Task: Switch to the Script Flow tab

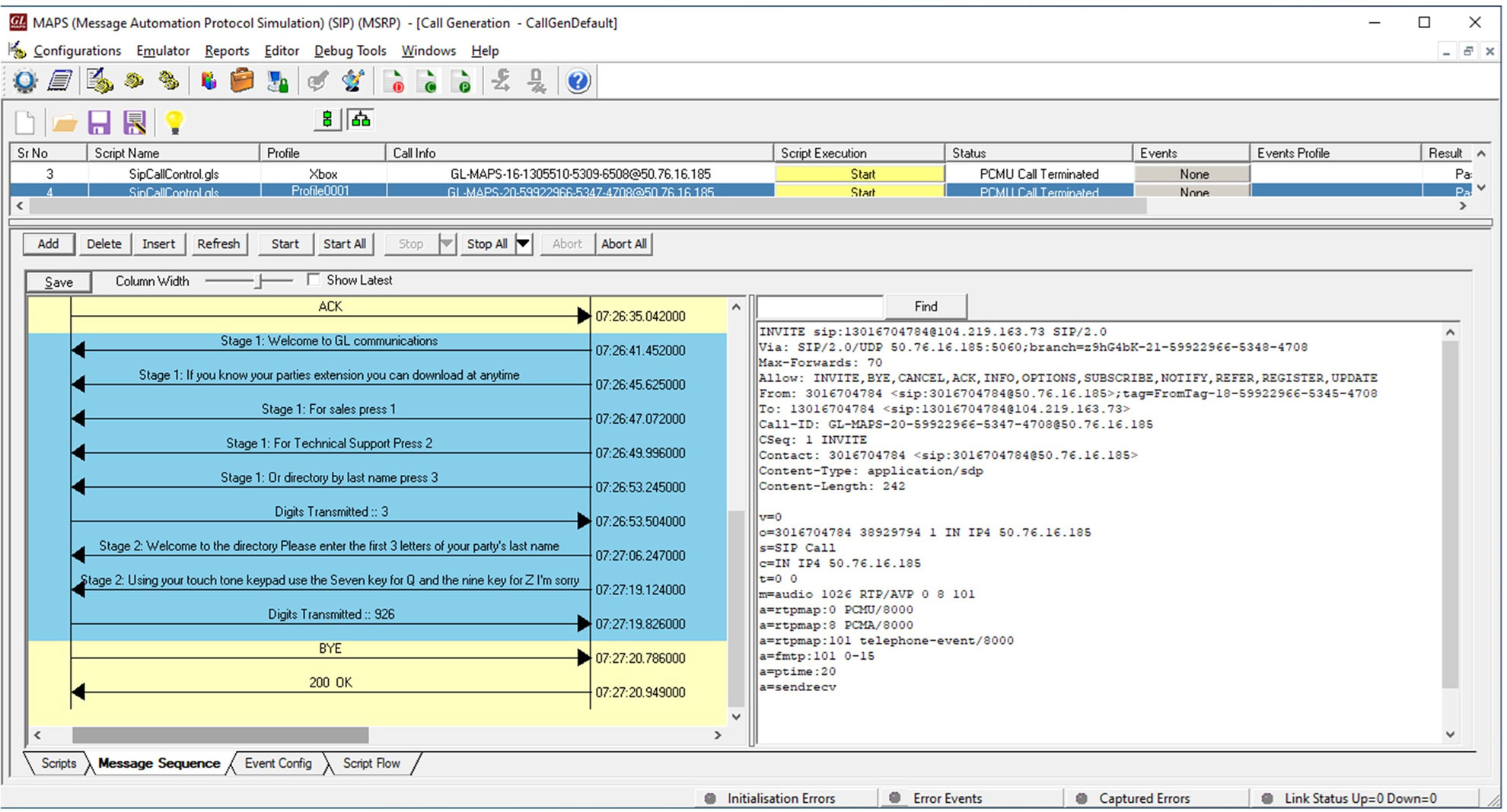Action: pos(371,763)
